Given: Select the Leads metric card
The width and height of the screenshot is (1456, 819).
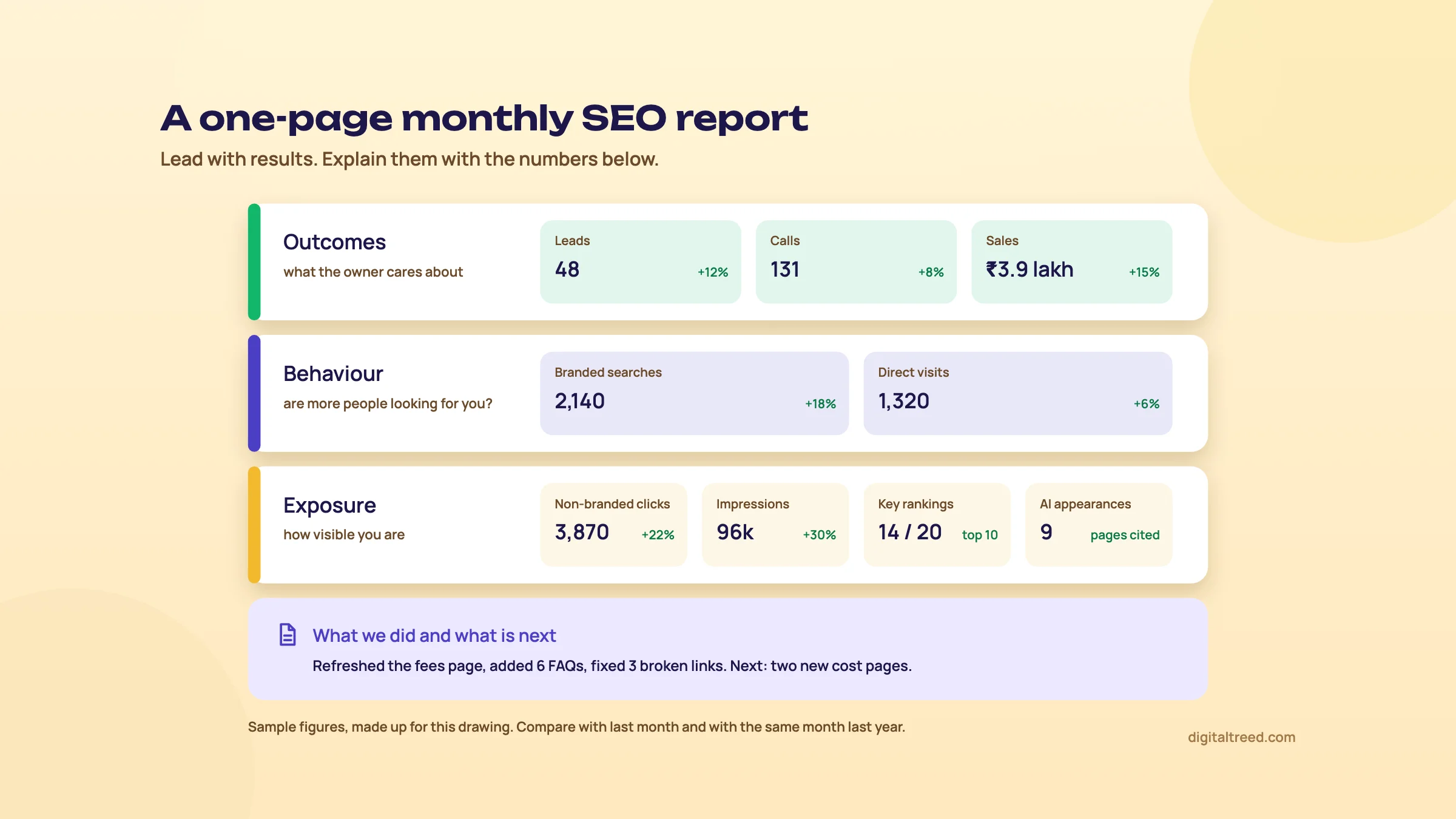Looking at the screenshot, I should point(640,261).
